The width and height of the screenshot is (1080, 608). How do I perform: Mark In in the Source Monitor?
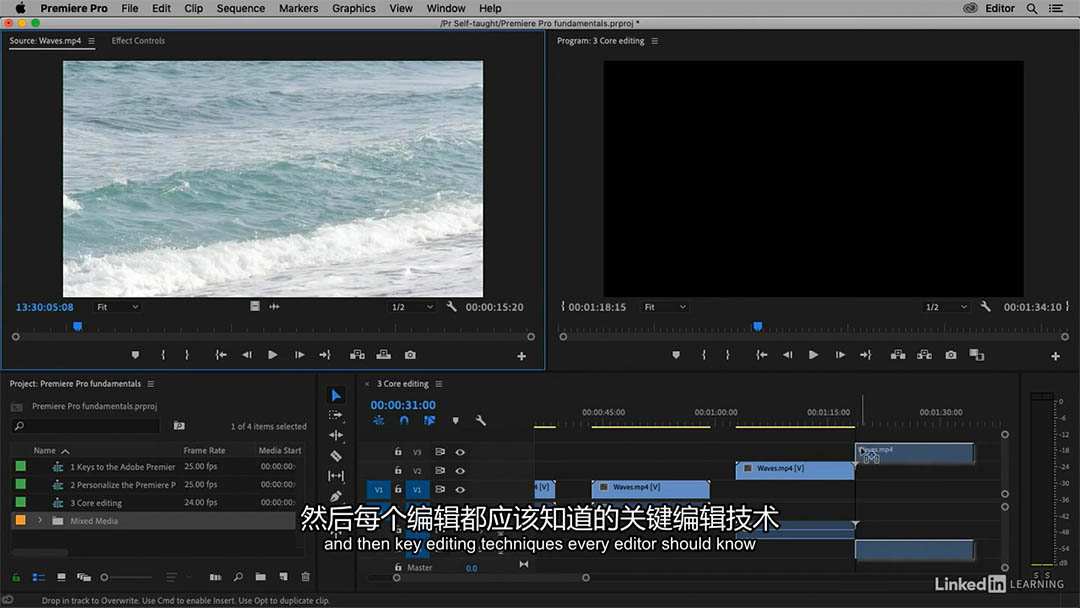[x=163, y=355]
